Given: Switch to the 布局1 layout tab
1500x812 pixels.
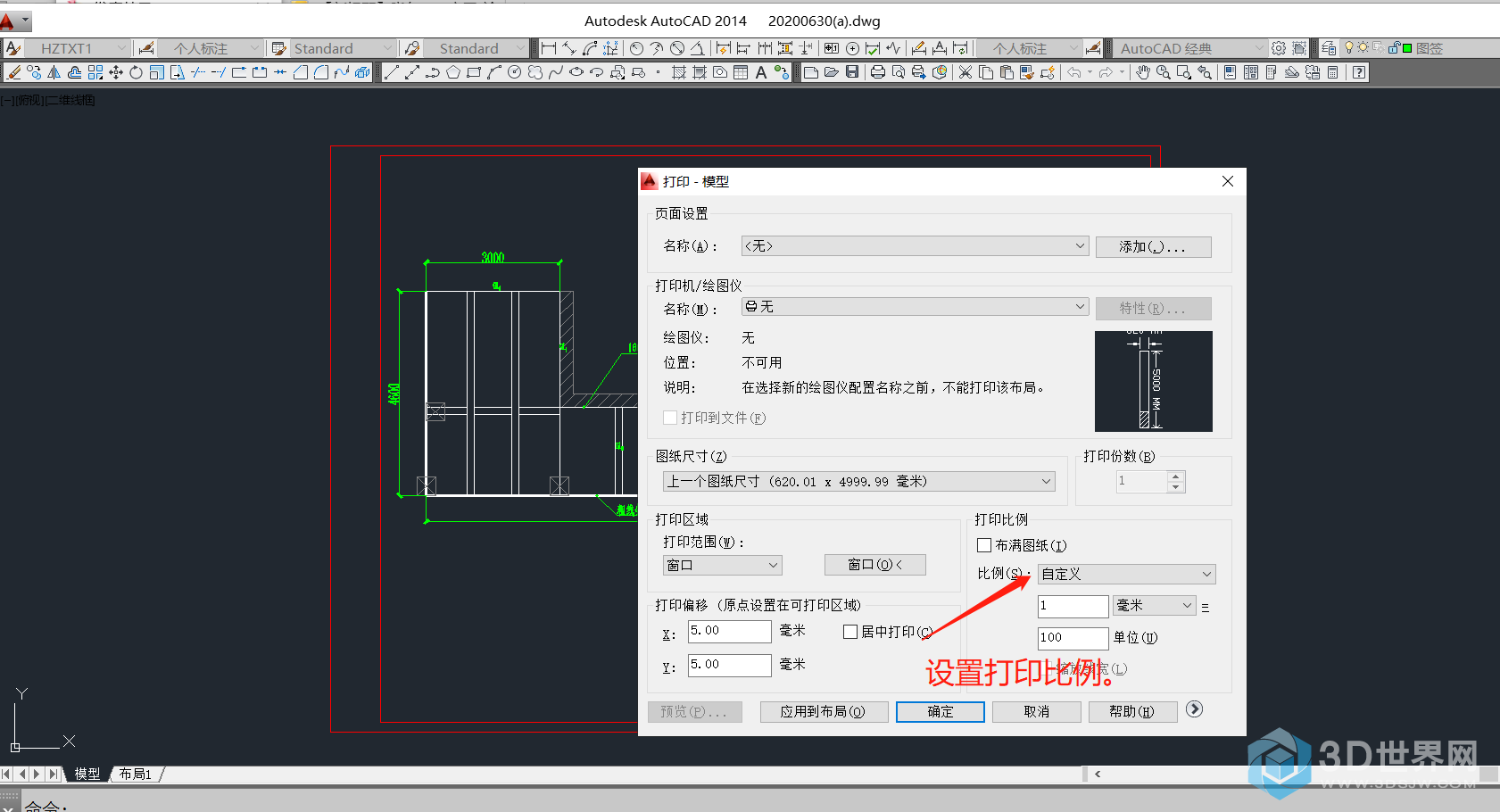Looking at the screenshot, I should click(136, 774).
